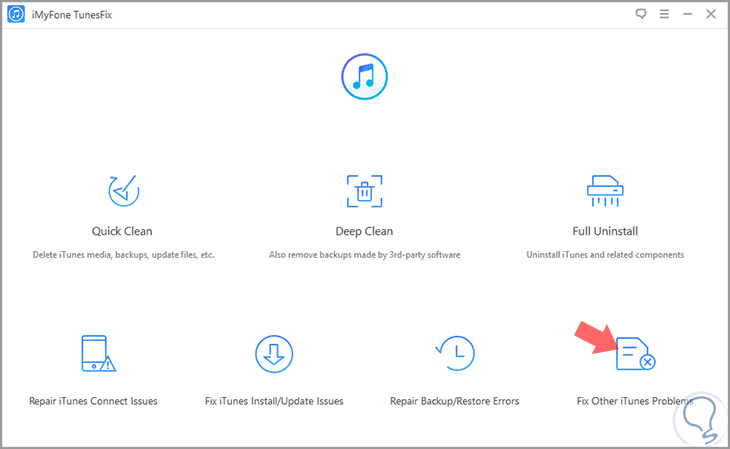Click the "Deep Clean" label

365,231
